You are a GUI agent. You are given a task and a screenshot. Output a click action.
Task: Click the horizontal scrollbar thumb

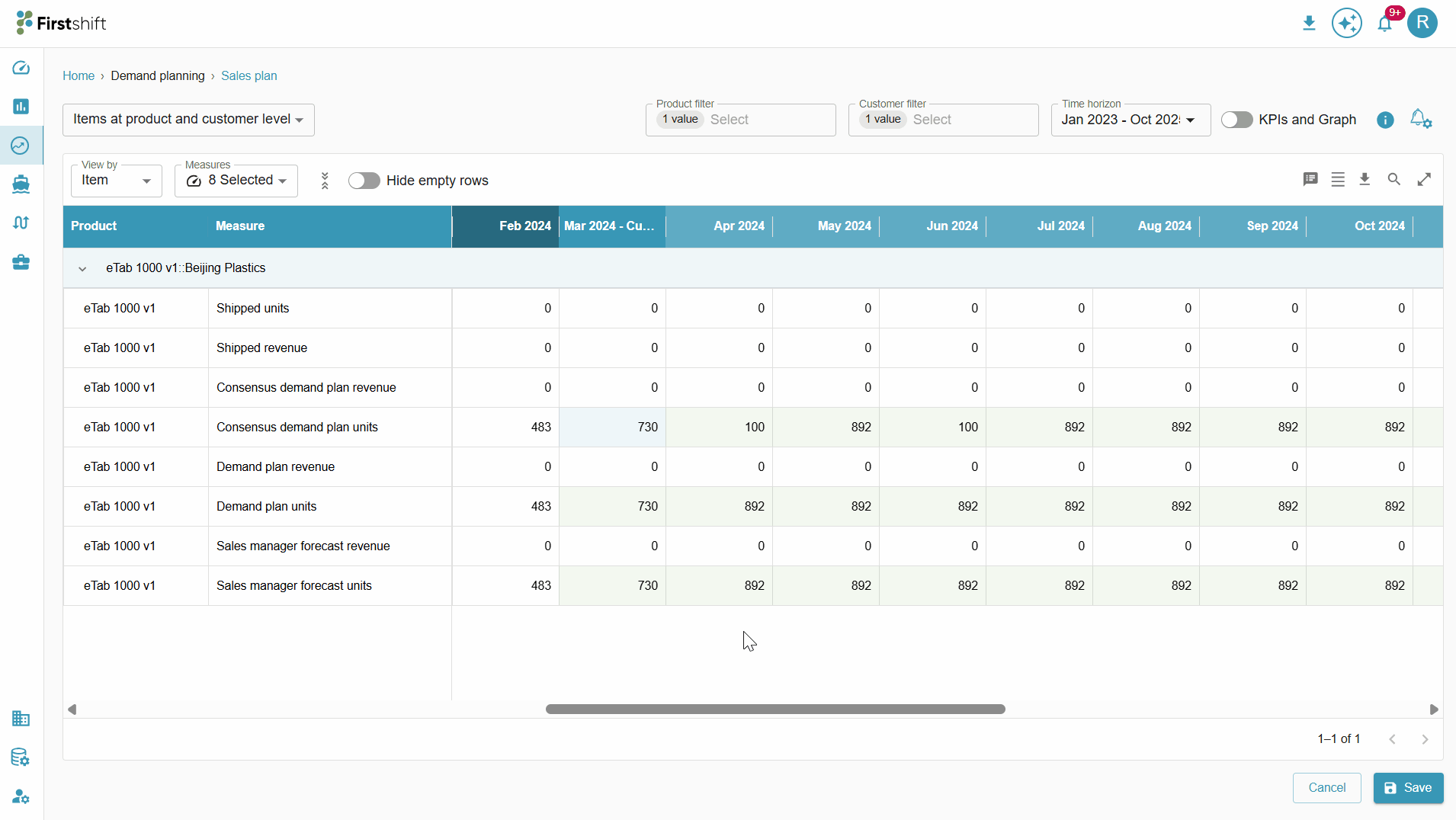[x=775, y=709]
